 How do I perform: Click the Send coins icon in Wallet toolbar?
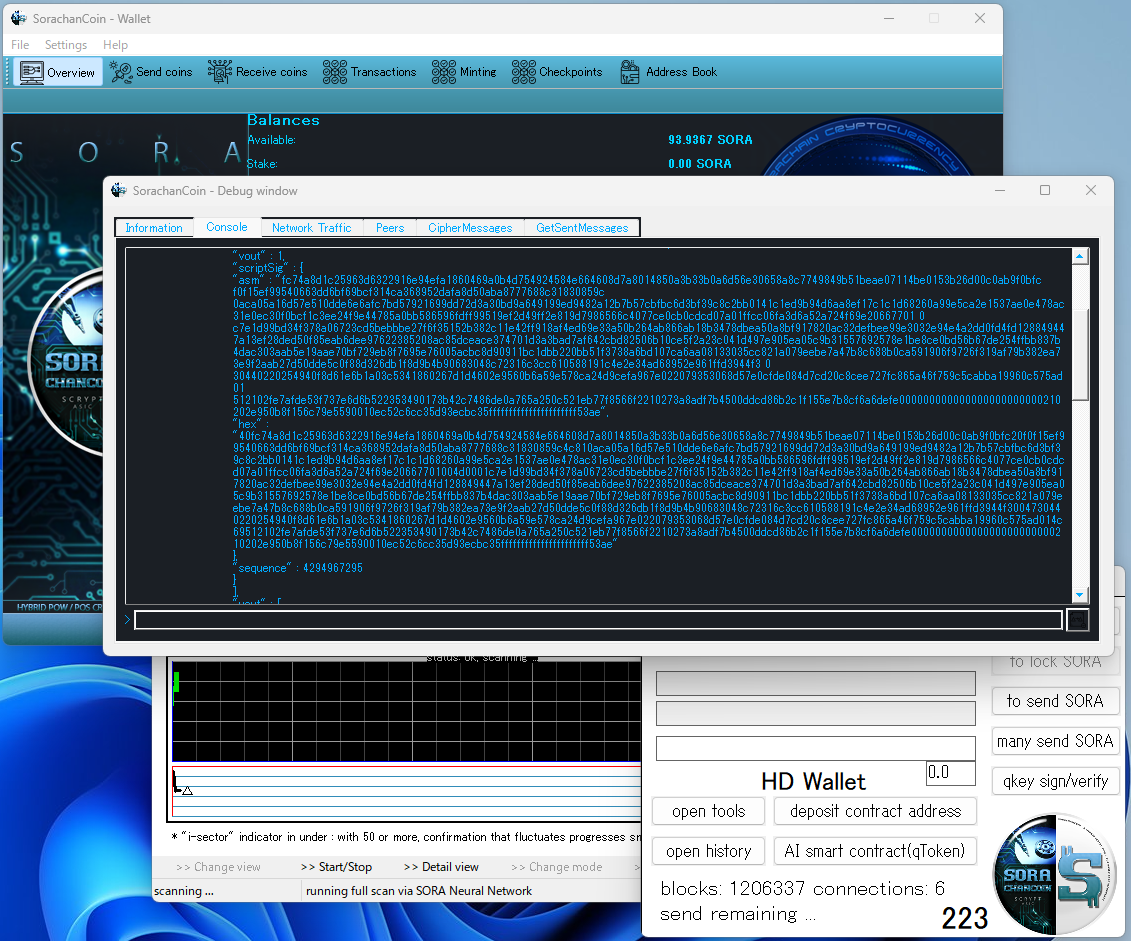coord(121,72)
